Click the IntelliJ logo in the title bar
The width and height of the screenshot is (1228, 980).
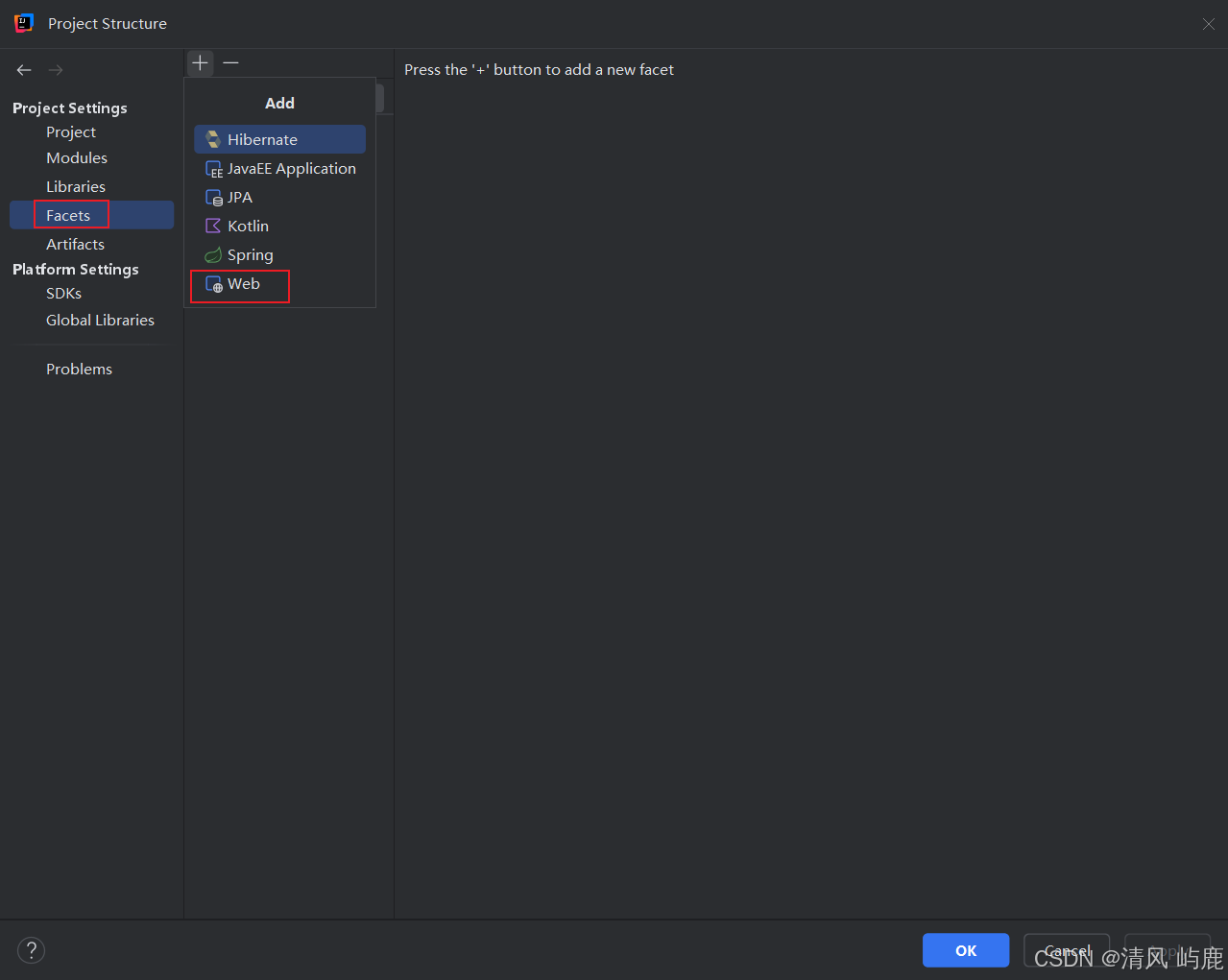pyautogui.click(x=24, y=23)
